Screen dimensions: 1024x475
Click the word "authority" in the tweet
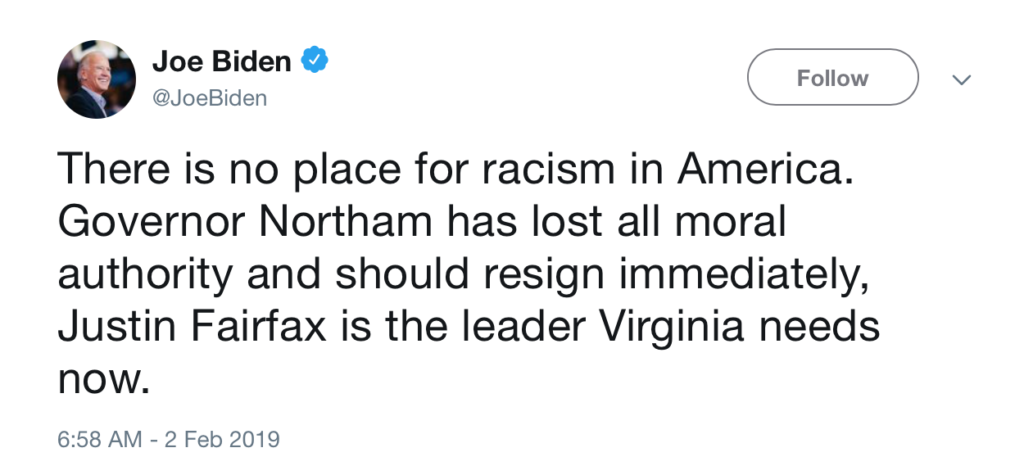pos(145,276)
